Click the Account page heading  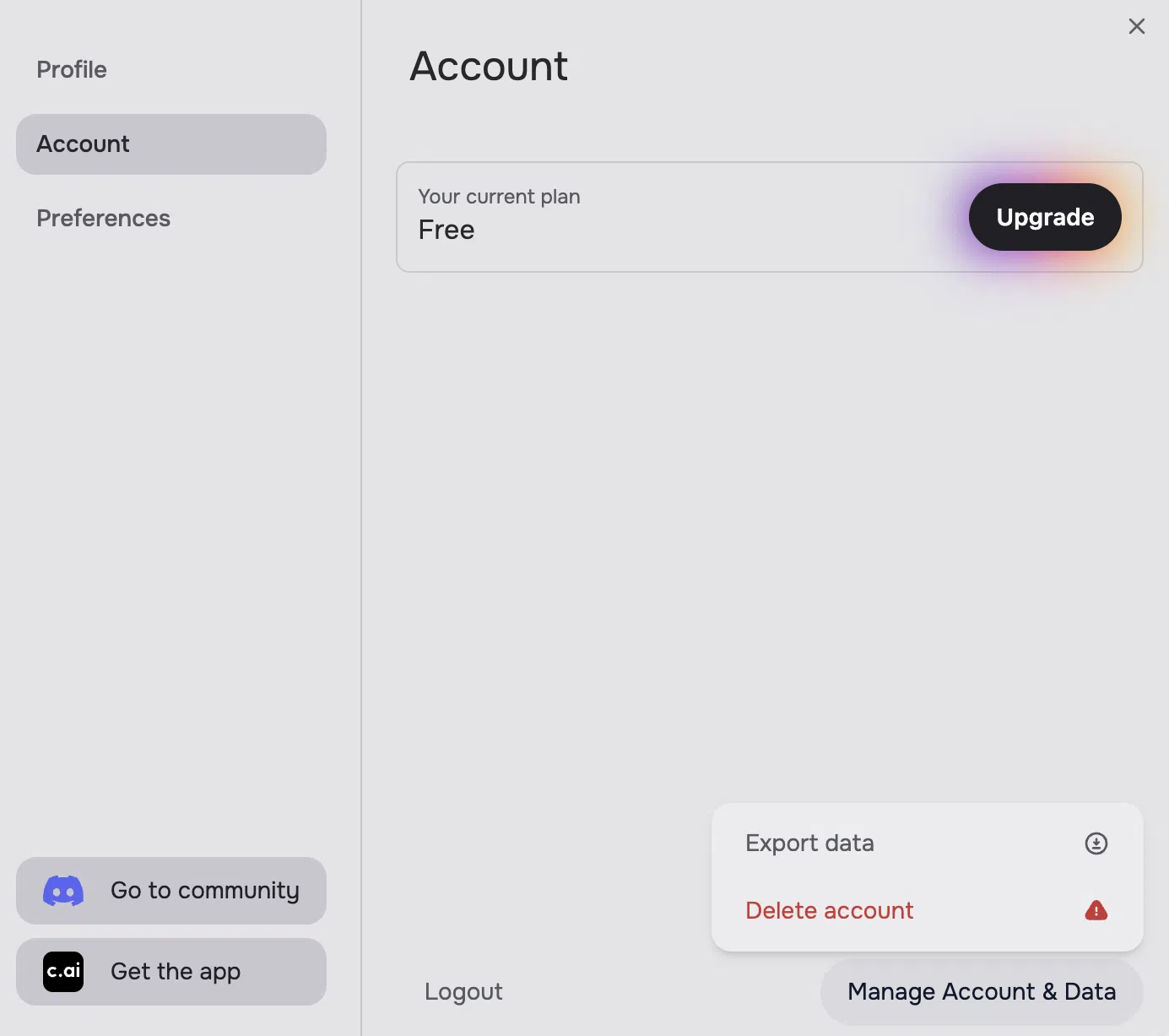pos(489,66)
